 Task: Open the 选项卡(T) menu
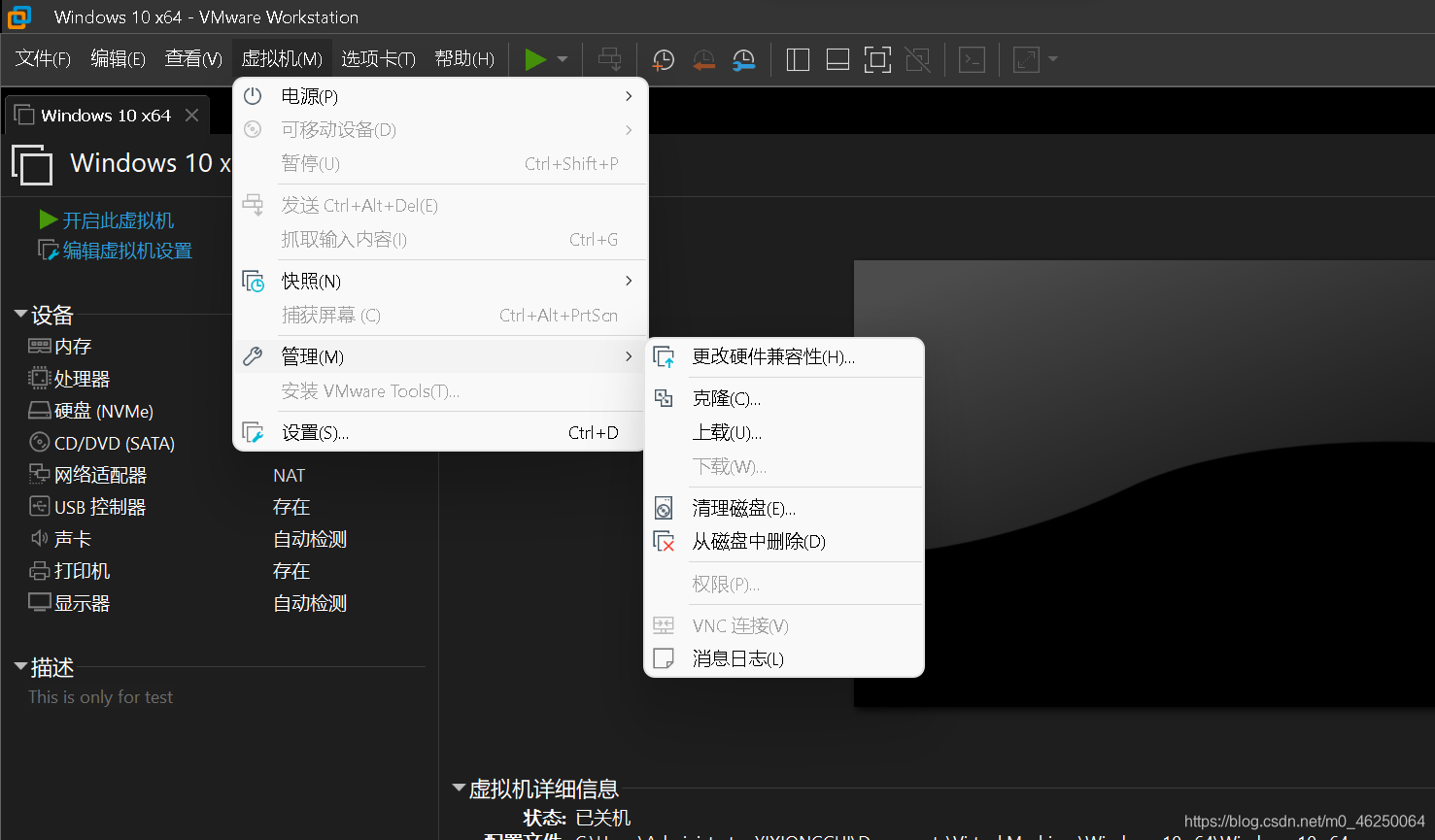378,58
